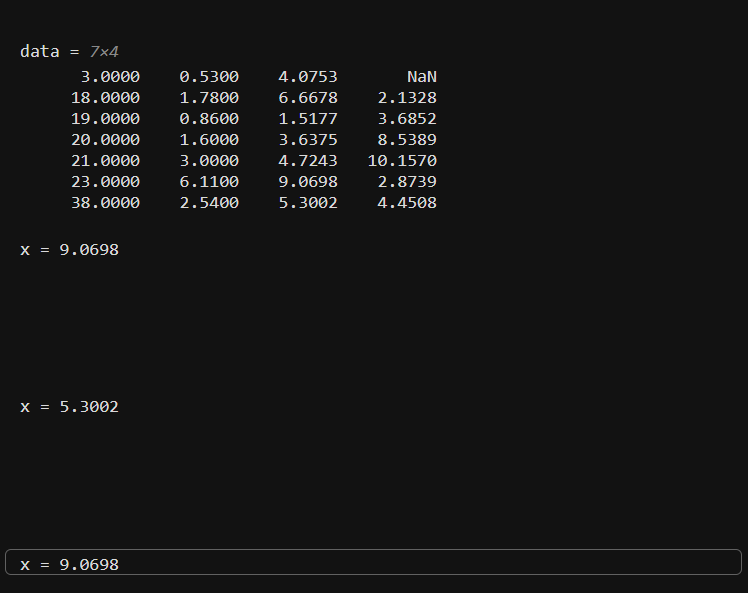Screen dimensions: 748x593
Task: Click the value 21.0000
Action: 105,160
